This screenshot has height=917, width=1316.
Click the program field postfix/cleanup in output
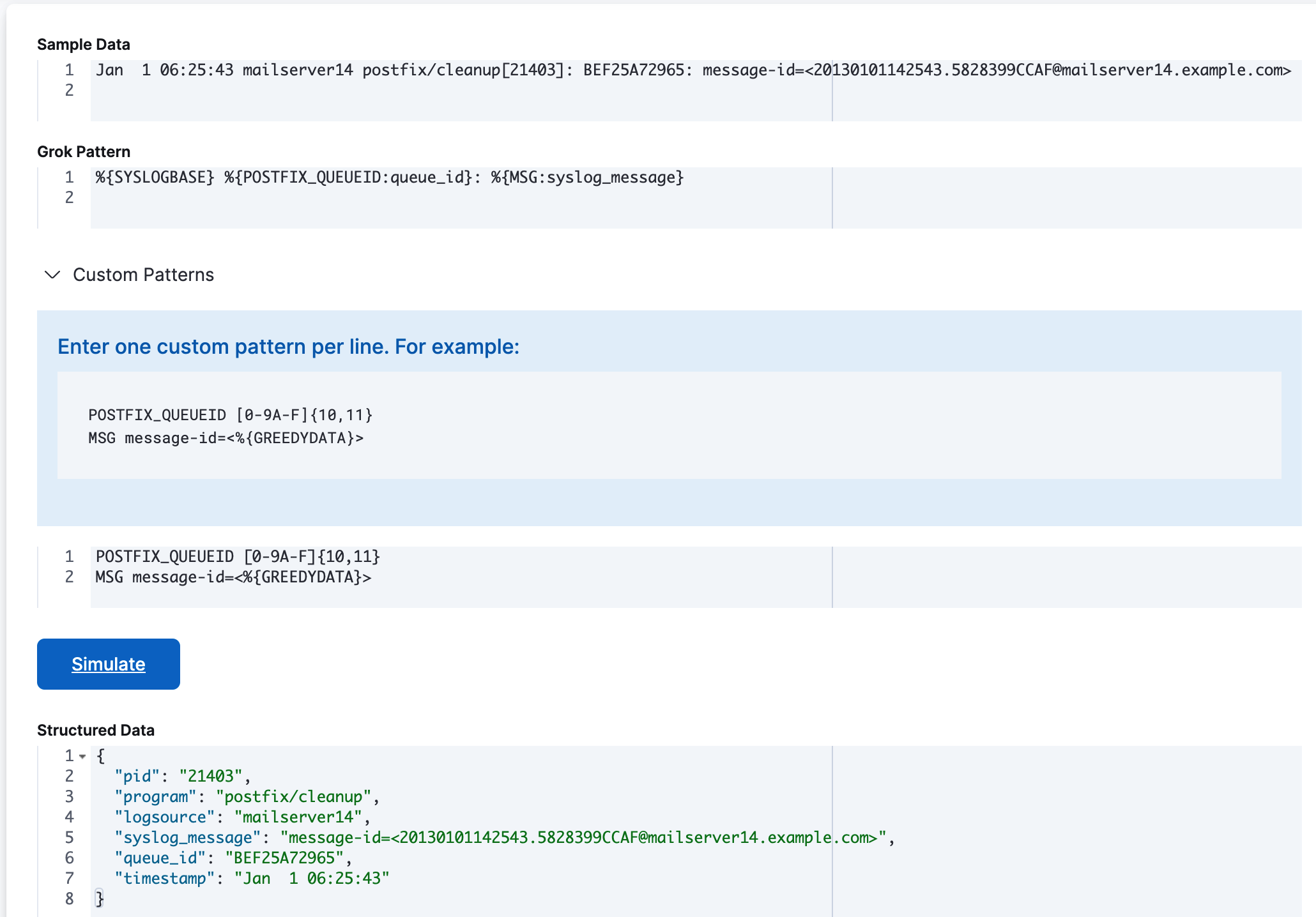(x=295, y=796)
